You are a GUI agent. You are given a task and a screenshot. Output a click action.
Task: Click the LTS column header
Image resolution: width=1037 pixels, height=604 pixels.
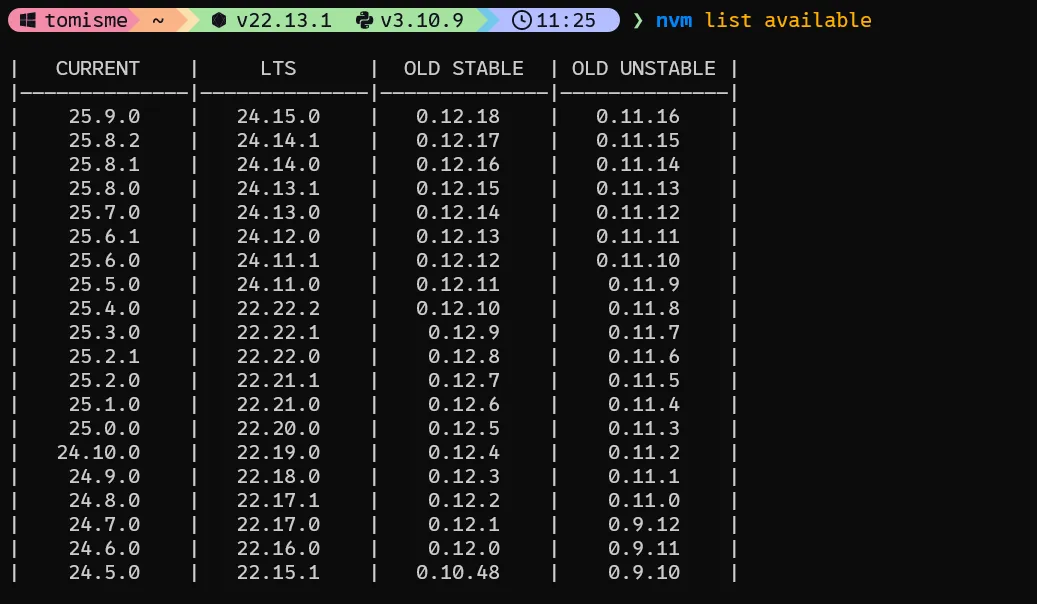[x=278, y=69]
